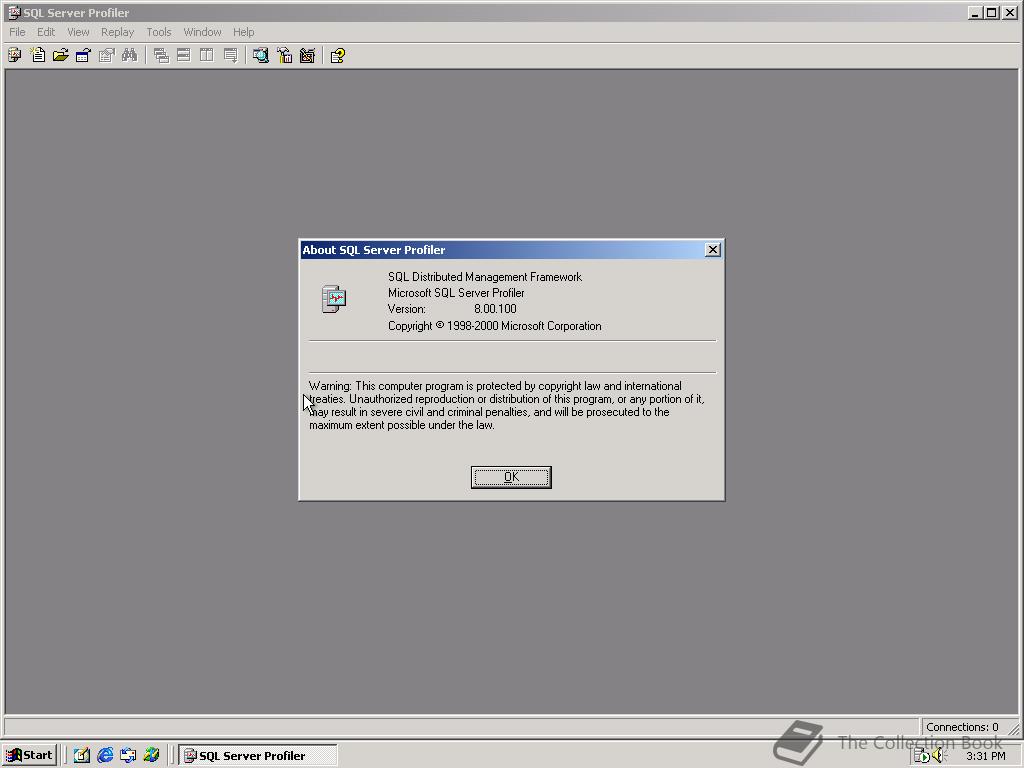Maximize the SQL Server Profiler main window

point(991,12)
